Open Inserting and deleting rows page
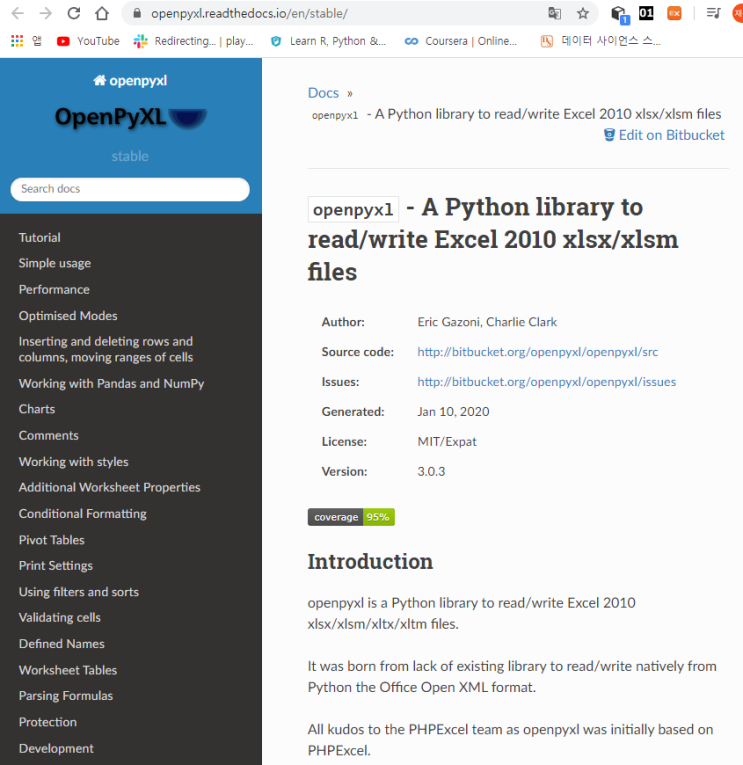 pyautogui.click(x=106, y=349)
